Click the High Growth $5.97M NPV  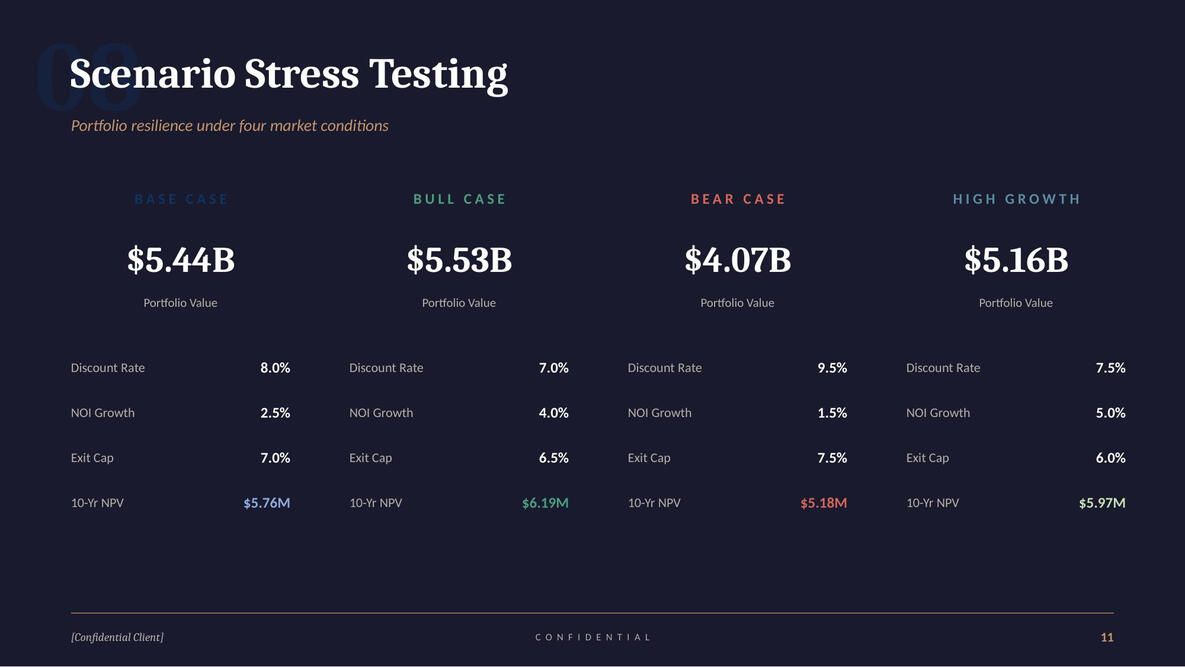pos(1101,503)
